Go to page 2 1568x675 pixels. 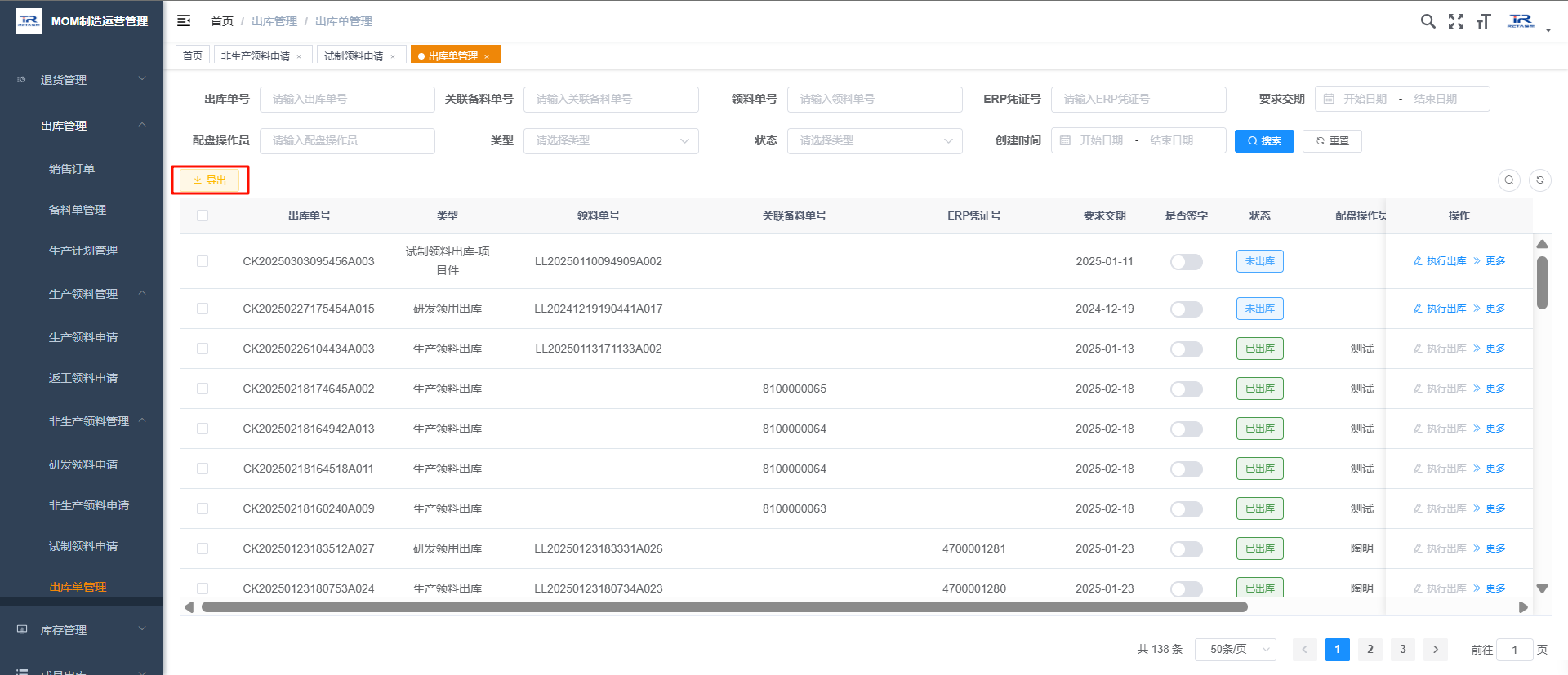click(x=1370, y=650)
